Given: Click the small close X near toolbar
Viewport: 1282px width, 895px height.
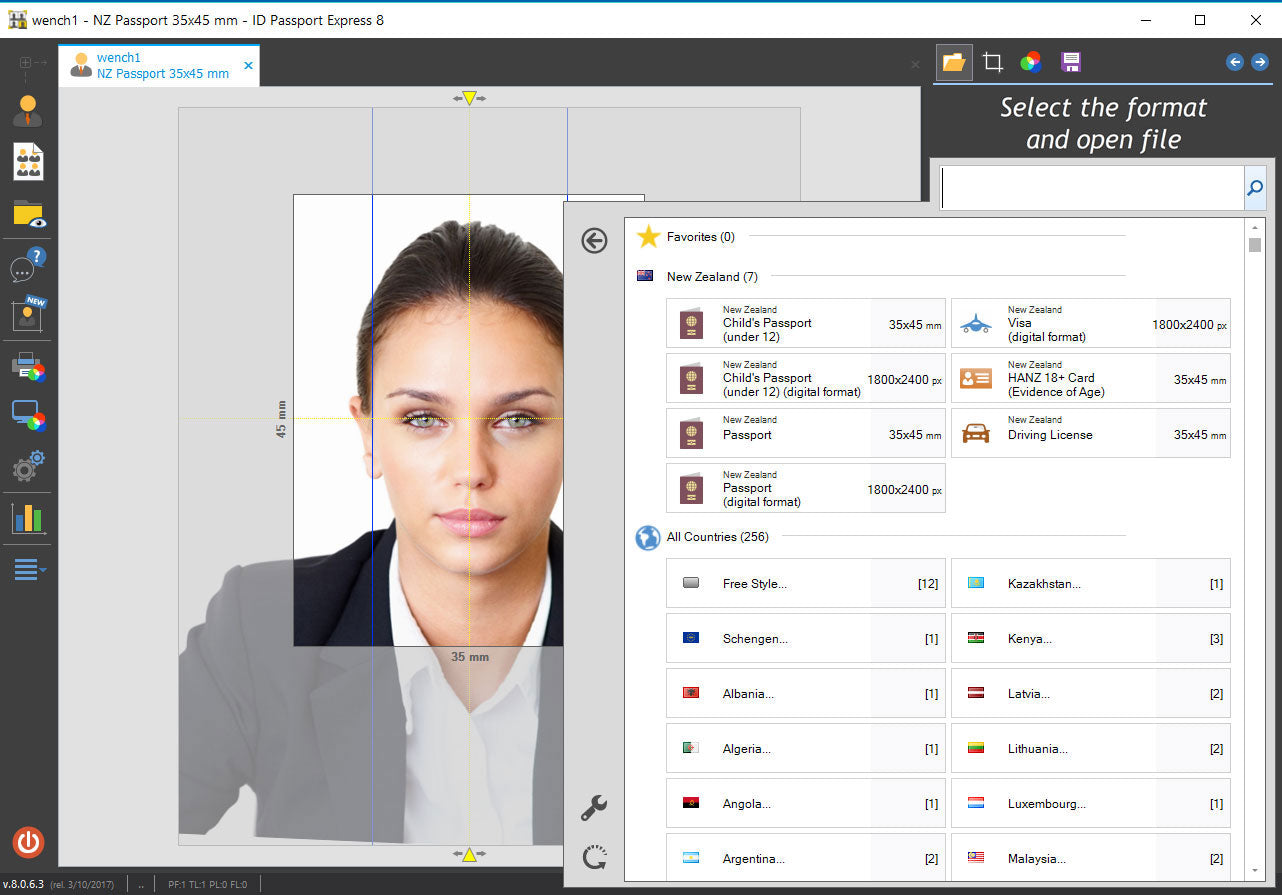Looking at the screenshot, I should click(915, 64).
